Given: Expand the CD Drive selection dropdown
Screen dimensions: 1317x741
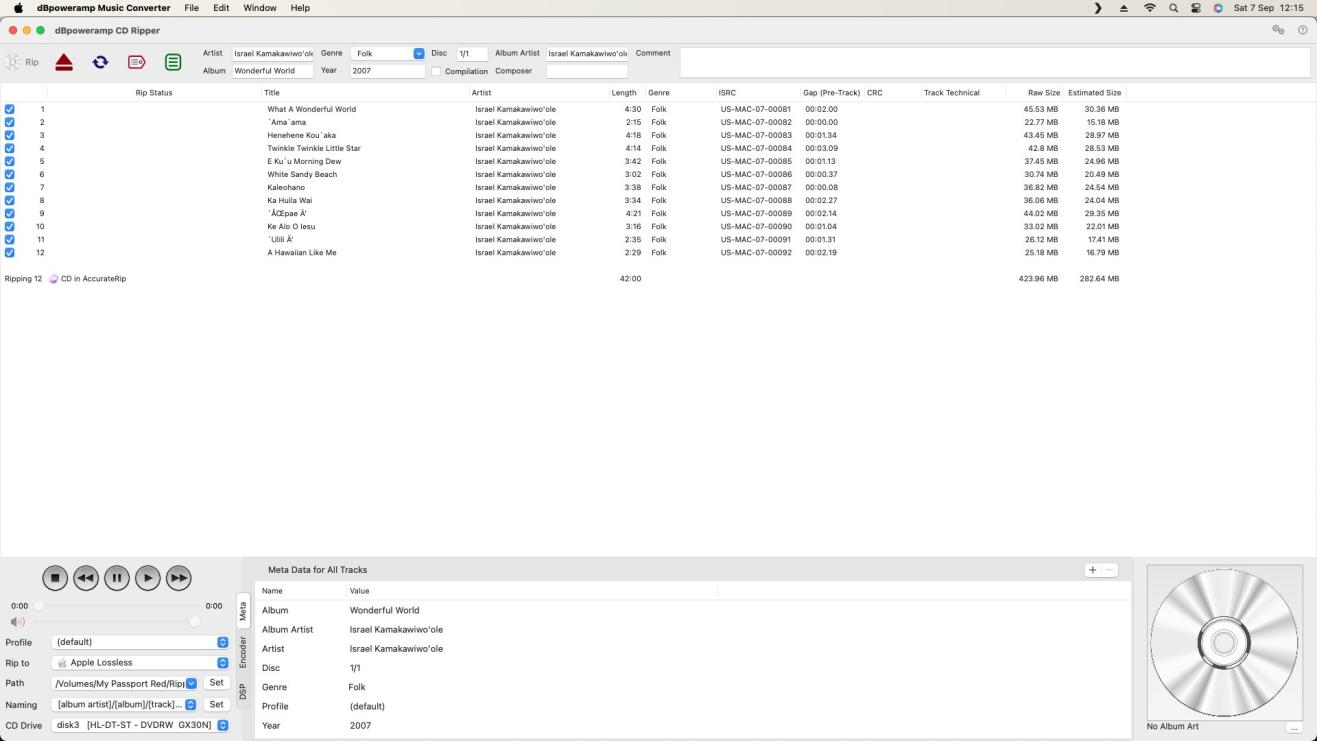Looking at the screenshot, I should (x=222, y=725).
